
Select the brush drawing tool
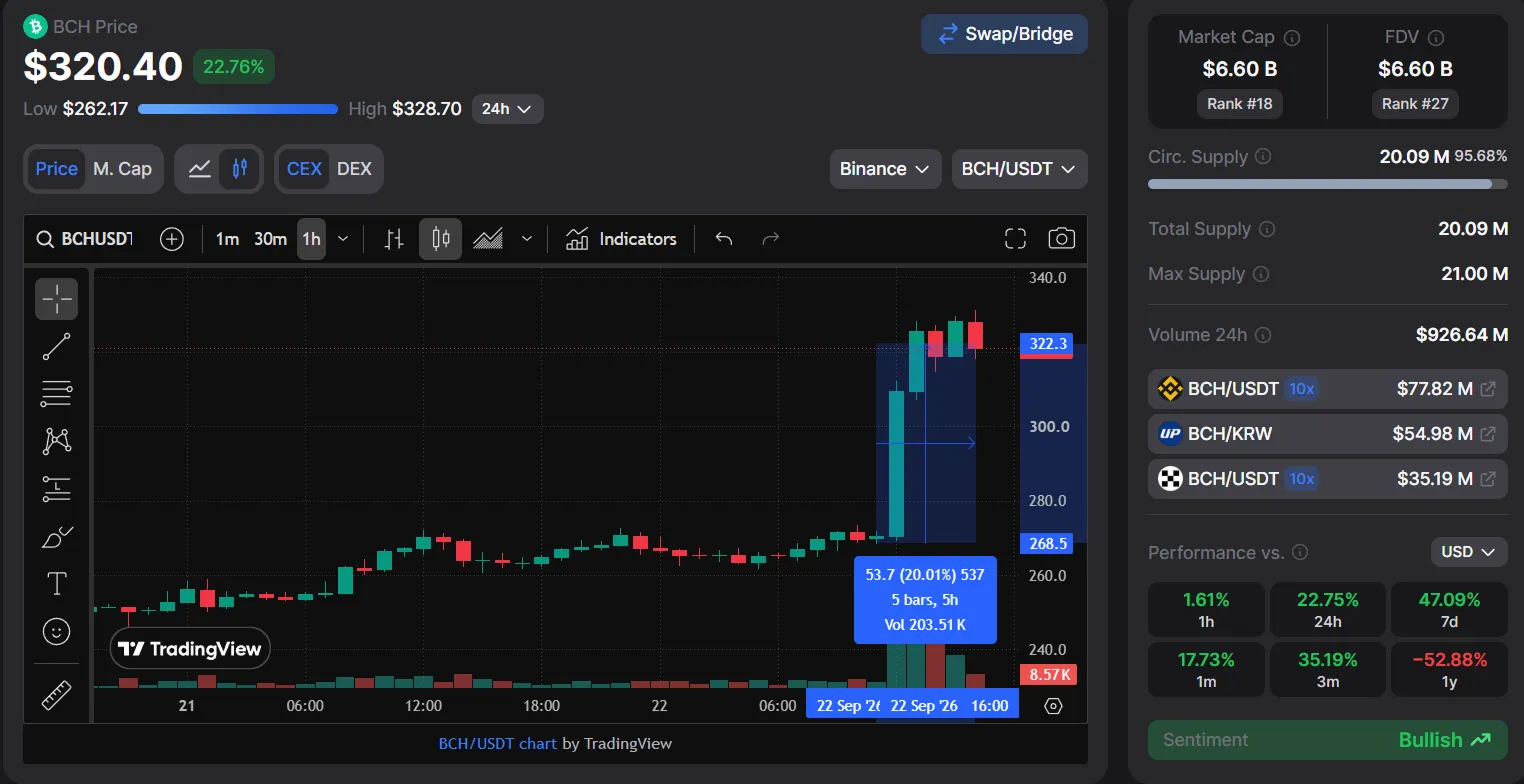(x=57, y=537)
